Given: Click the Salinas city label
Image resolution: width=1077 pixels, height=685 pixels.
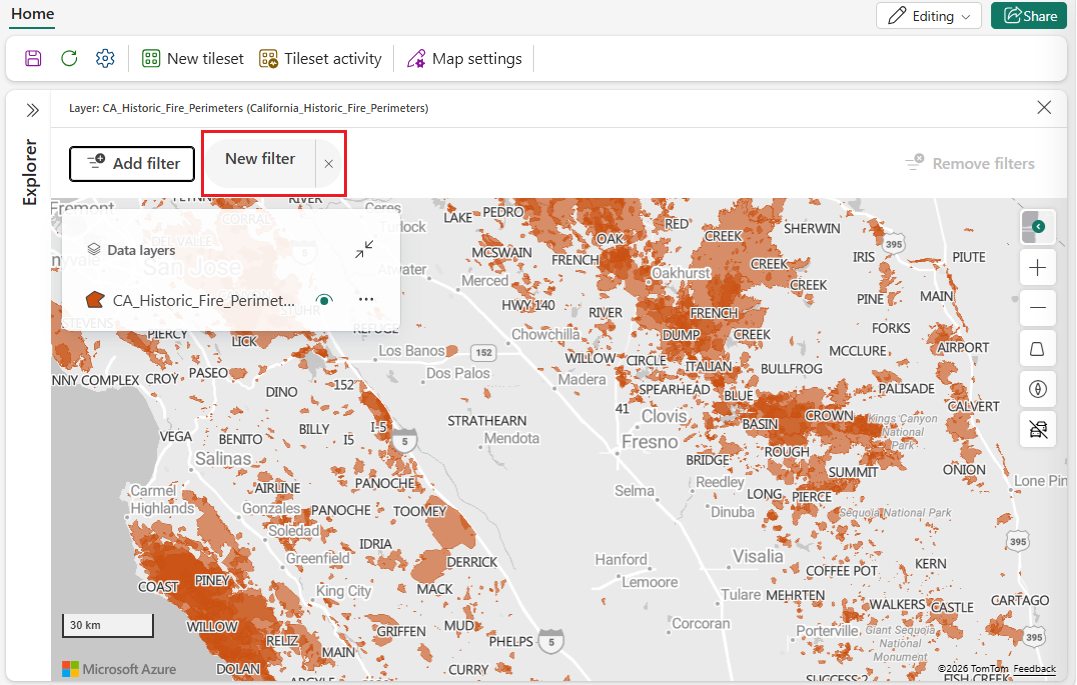Looking at the screenshot, I should coord(223,458).
